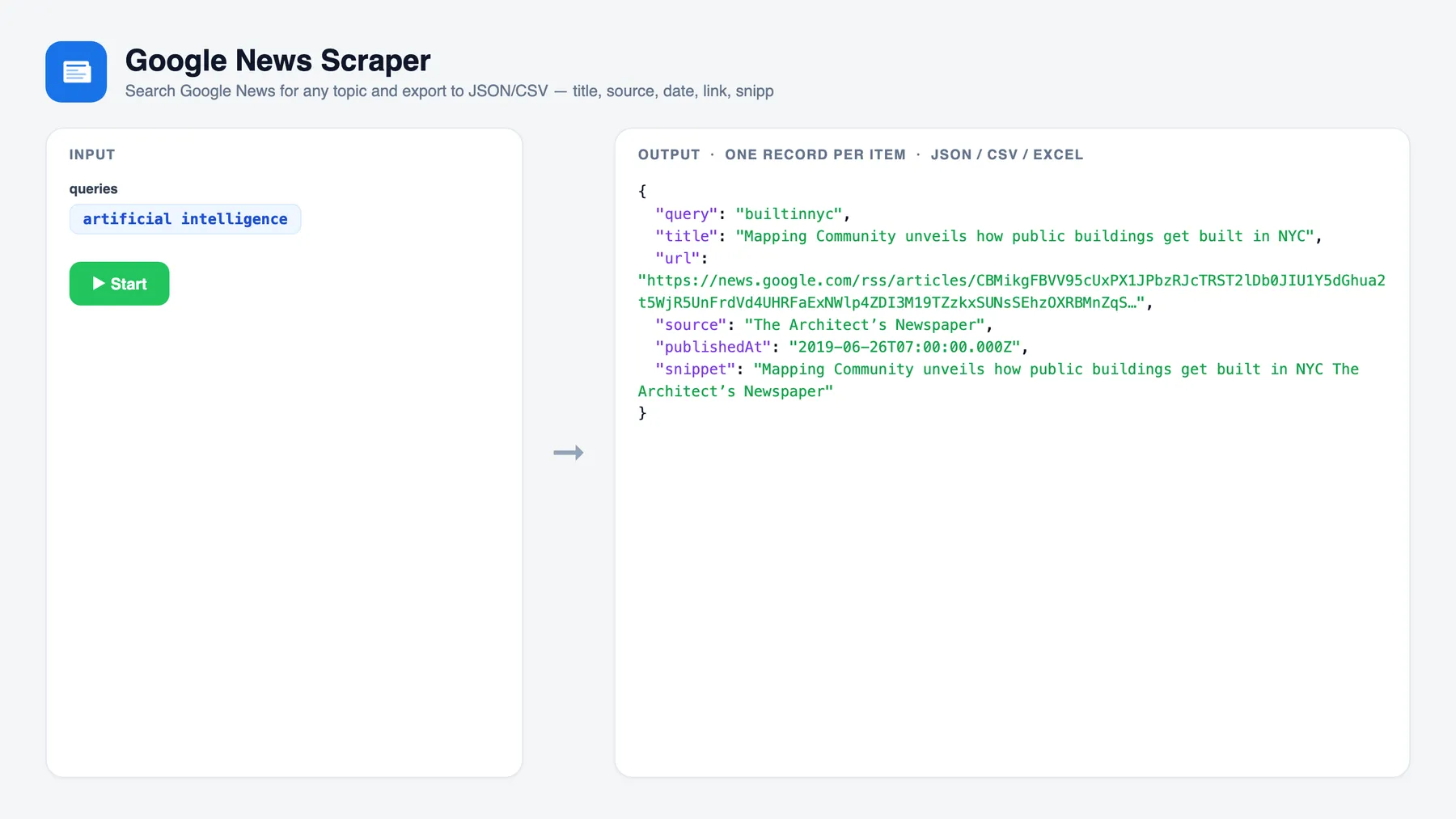Click the "snippet" key line in output
Viewport: 1456px width, 819px height.
point(998,380)
